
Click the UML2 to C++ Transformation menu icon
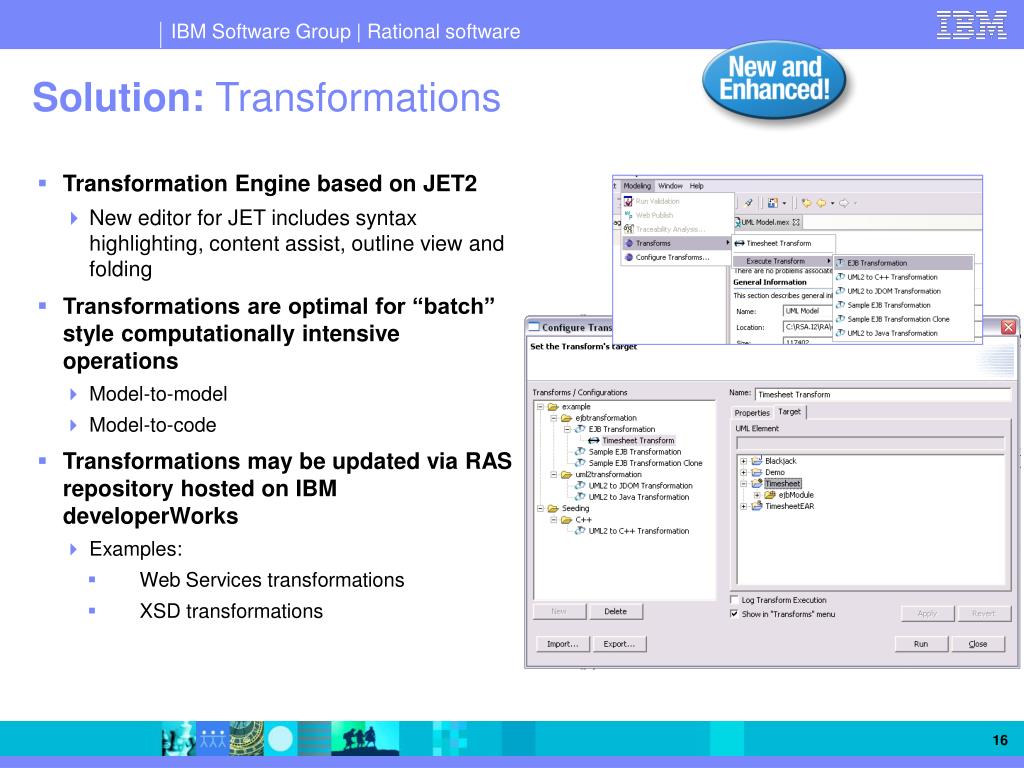841,277
